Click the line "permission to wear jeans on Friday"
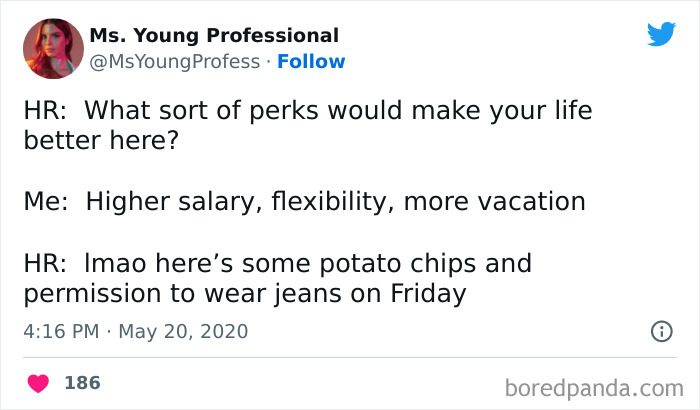 pyautogui.click(x=245, y=294)
